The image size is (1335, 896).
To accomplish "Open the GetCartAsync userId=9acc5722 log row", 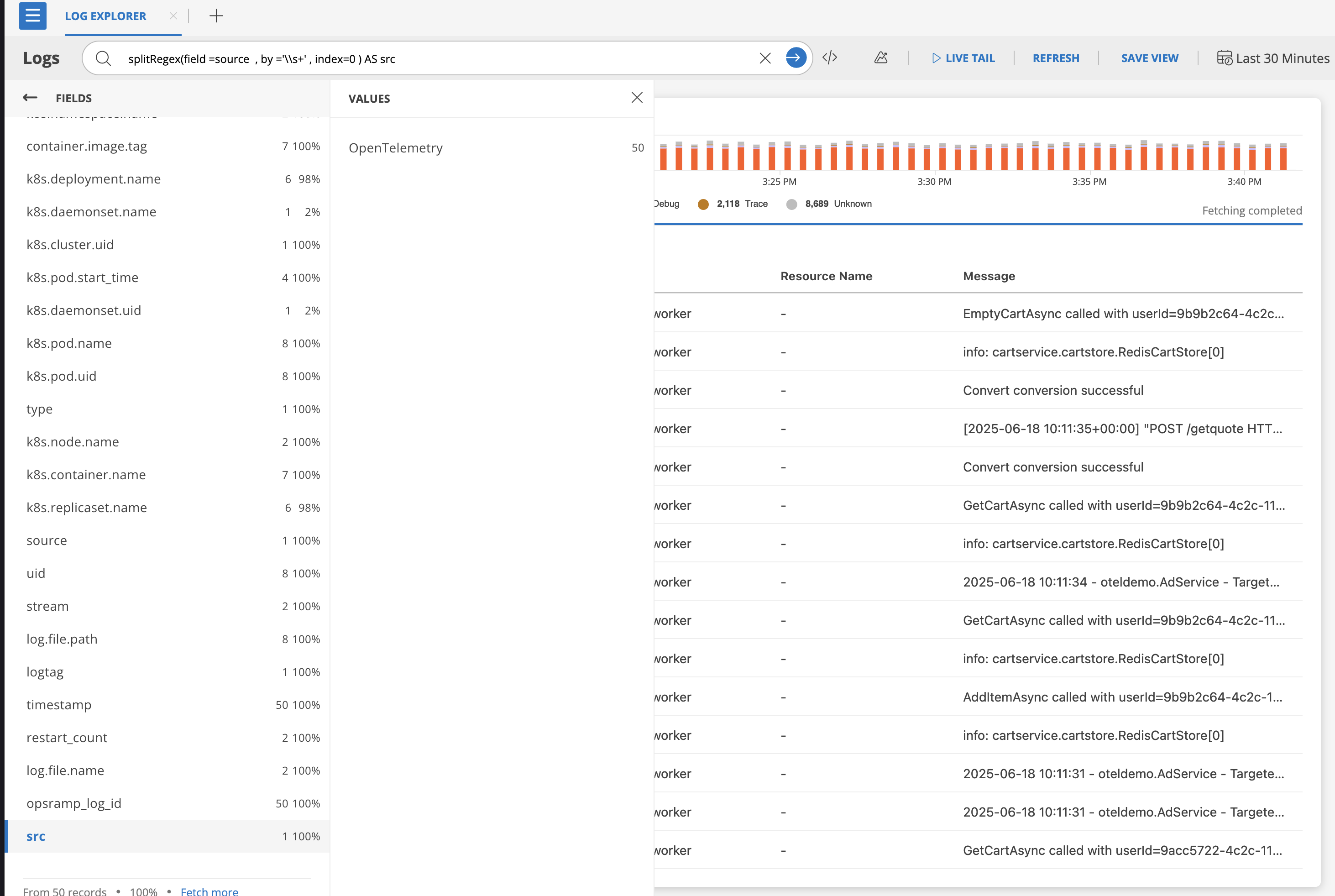I will point(978,850).
